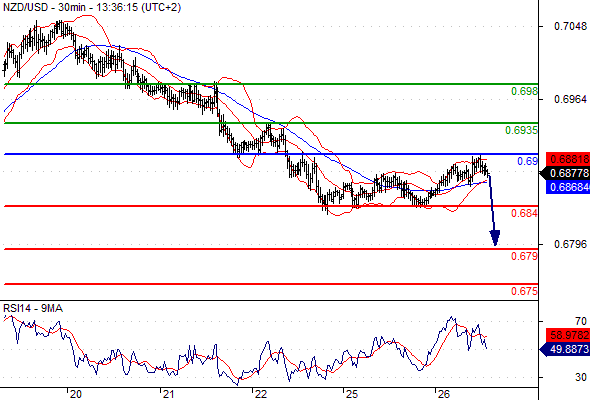Click the green 0.698 resistance level label
Viewport: 590px width, 400px height.
coord(525,91)
